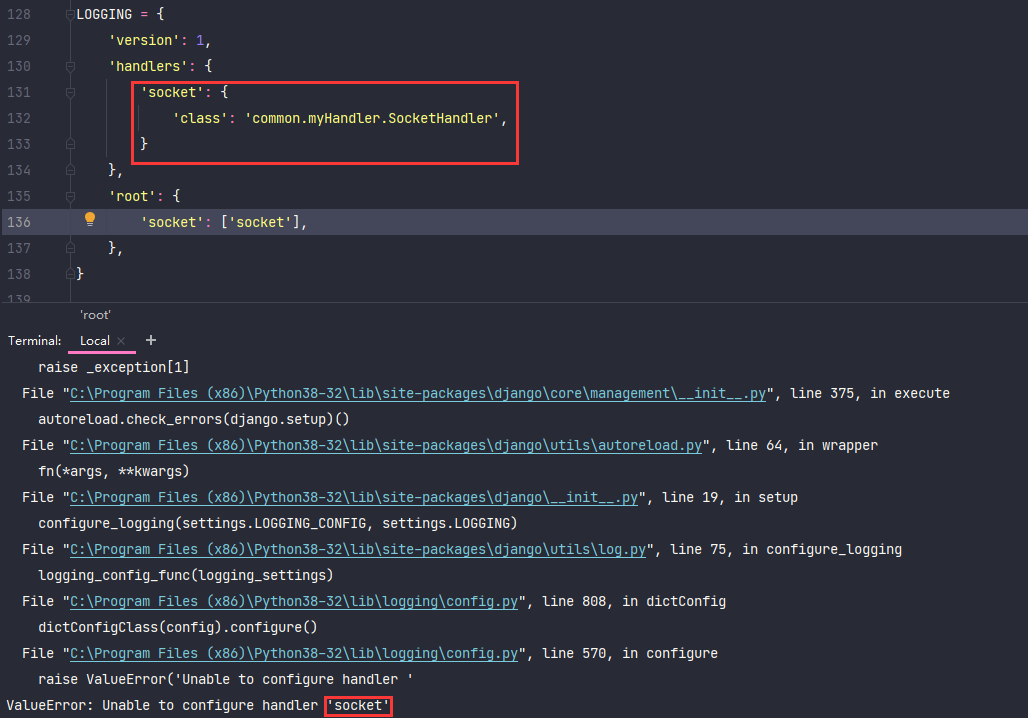This screenshot has height=718, width=1028.
Task: Click 'dictConfigClass(config).configure()' terminal line
Action: (x=178, y=628)
